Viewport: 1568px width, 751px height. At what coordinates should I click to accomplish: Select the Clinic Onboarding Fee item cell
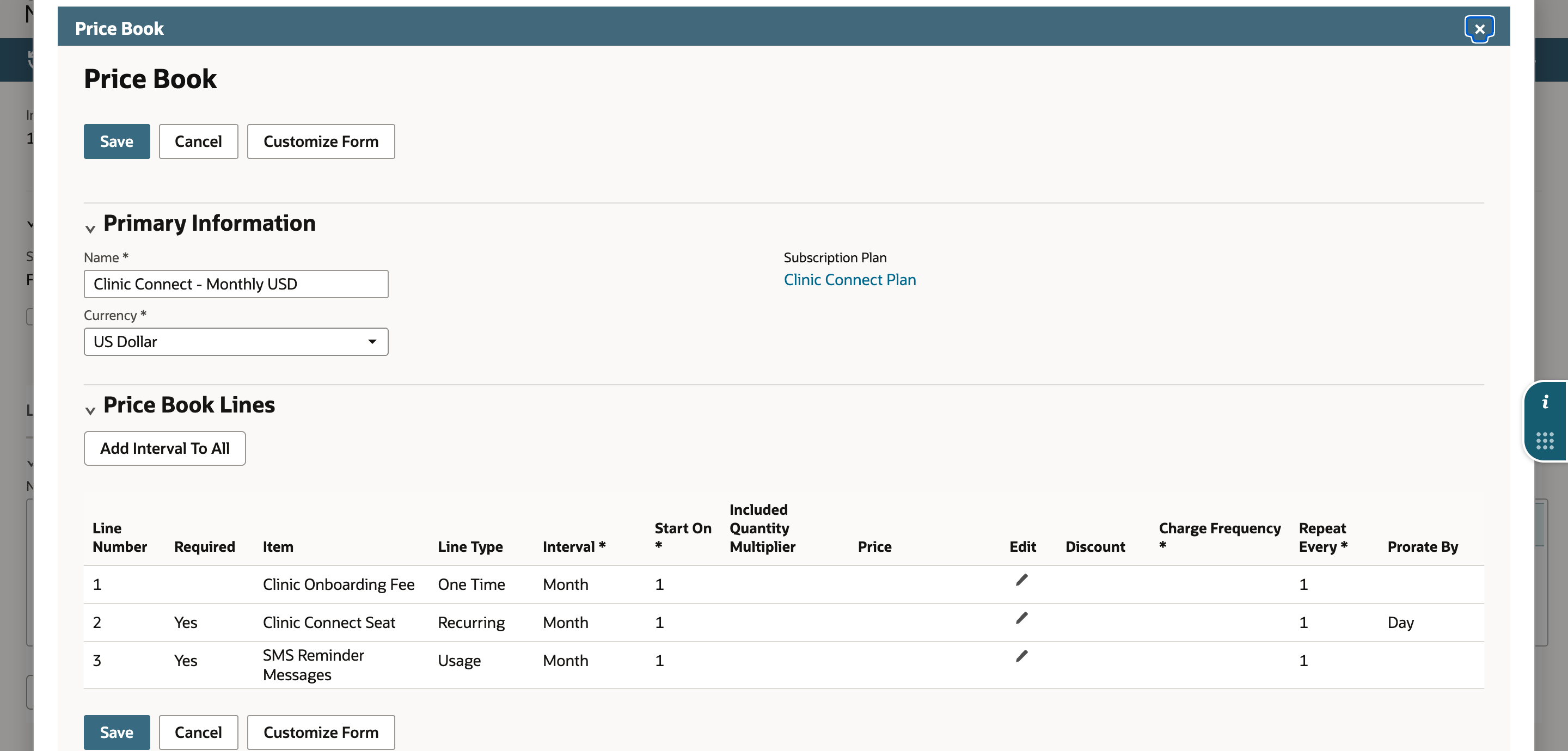click(339, 585)
